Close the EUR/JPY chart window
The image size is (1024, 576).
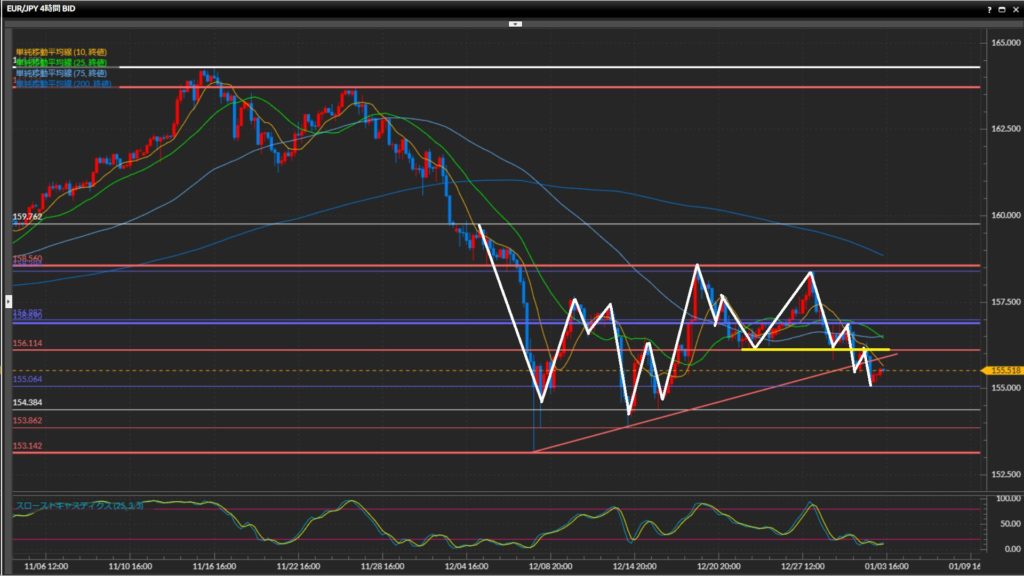pyautogui.click(x=1014, y=9)
